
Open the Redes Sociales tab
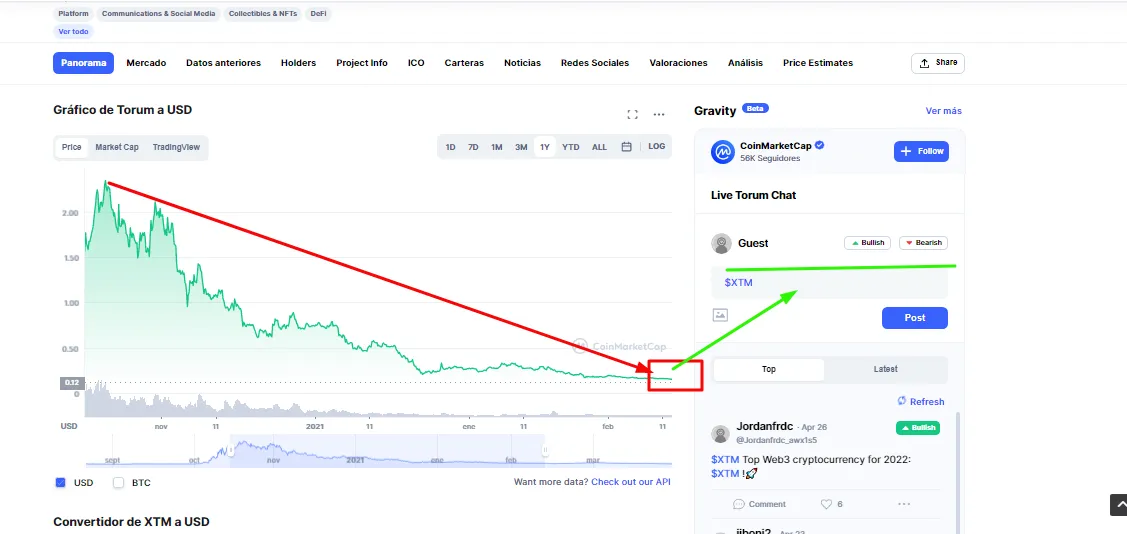tap(595, 63)
